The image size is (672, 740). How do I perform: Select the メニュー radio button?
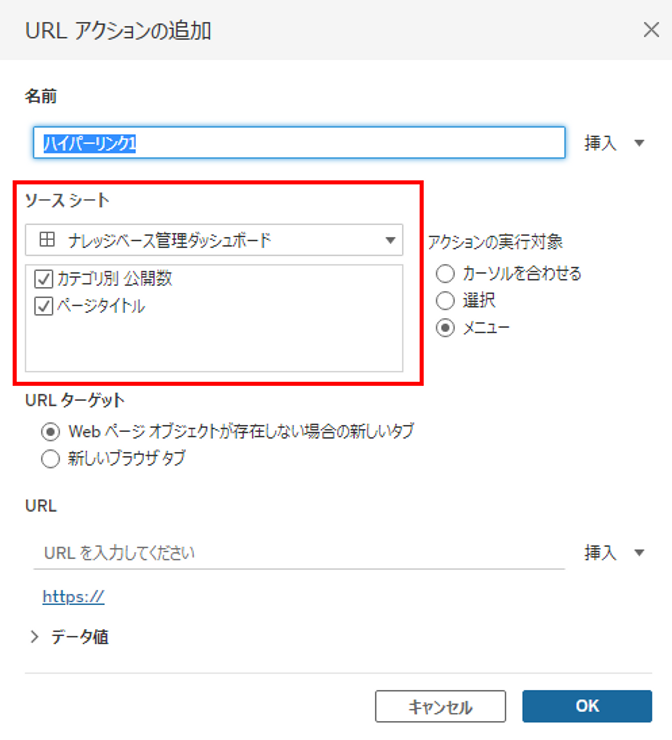pos(445,328)
